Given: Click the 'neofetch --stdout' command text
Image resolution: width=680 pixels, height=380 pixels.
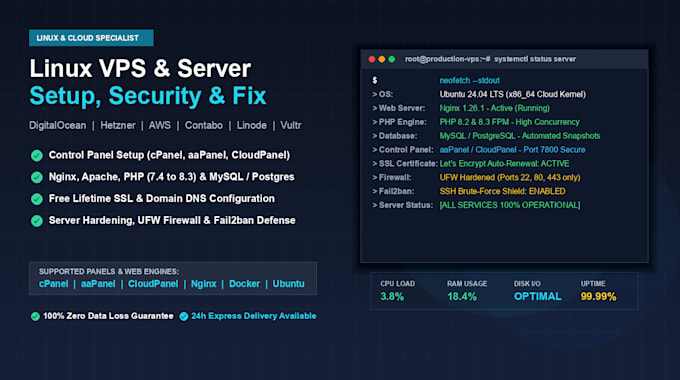Looking at the screenshot, I should coord(470,80).
